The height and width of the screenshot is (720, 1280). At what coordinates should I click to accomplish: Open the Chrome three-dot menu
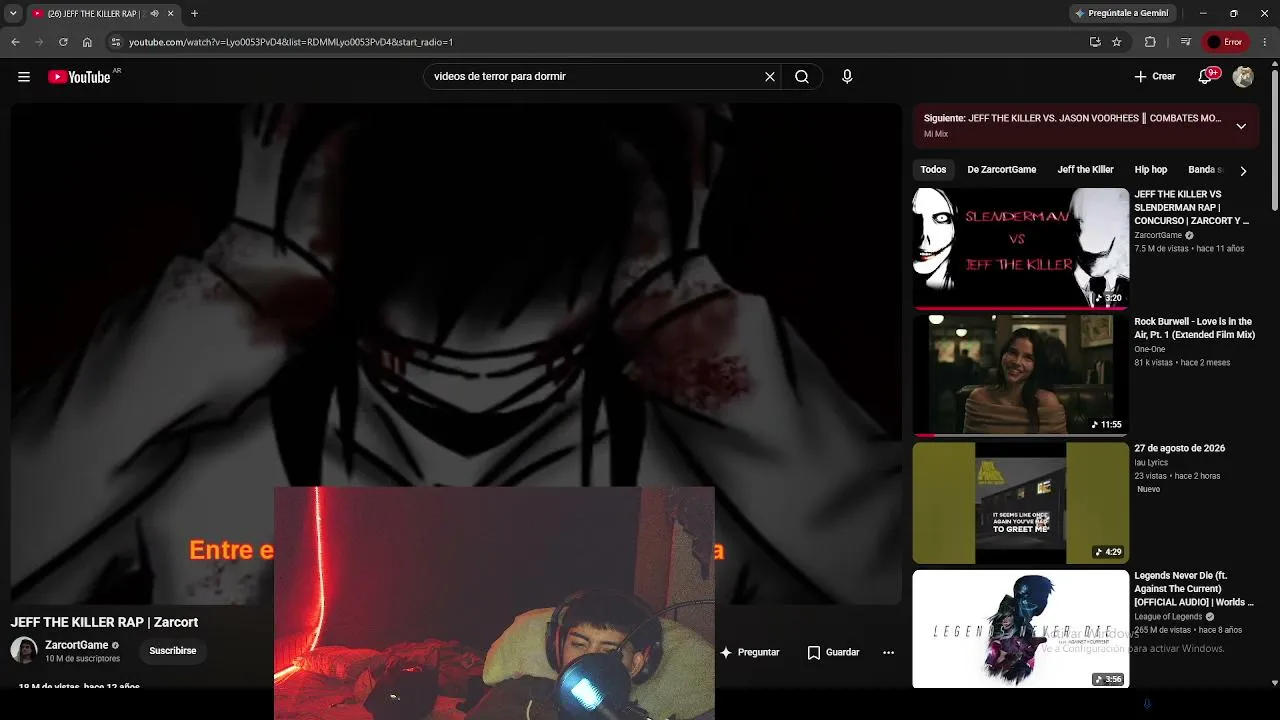coord(1265,42)
